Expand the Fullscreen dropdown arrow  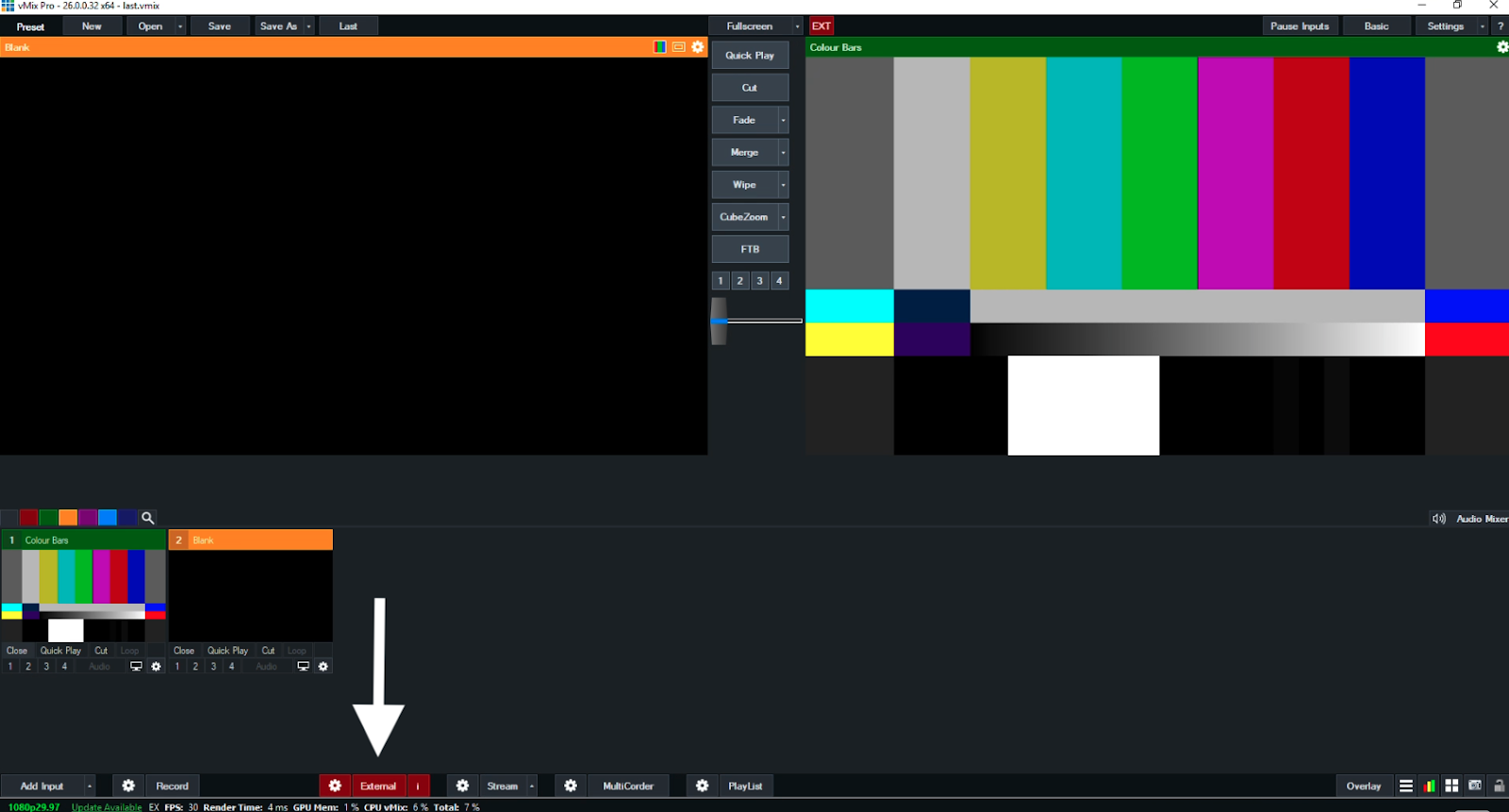(797, 26)
